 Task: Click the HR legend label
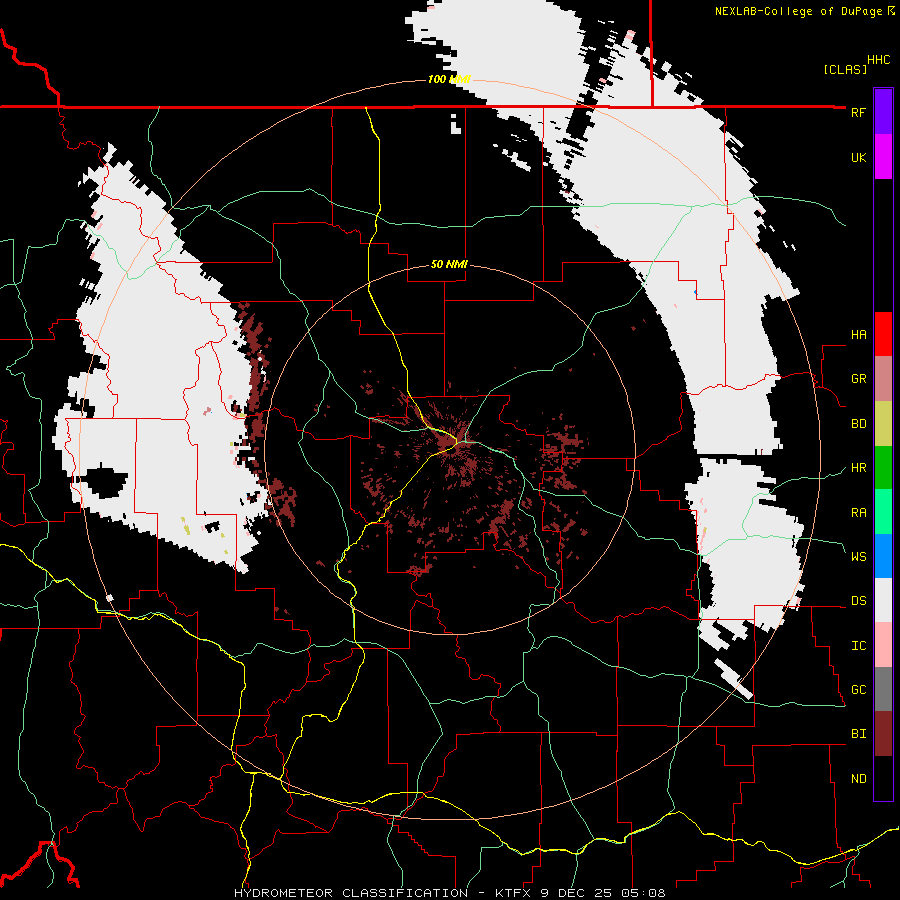[x=858, y=468]
